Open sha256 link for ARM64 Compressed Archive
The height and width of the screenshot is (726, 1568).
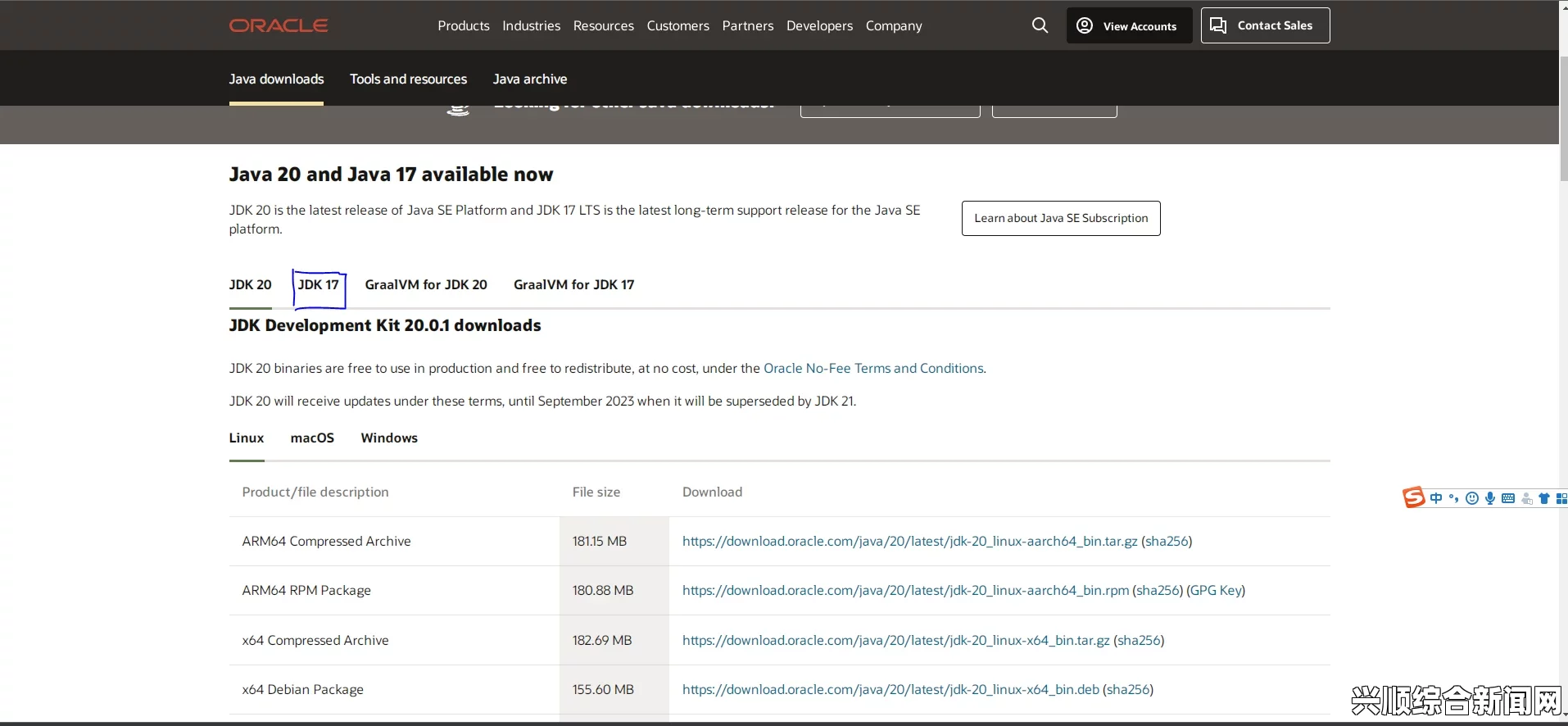pyautogui.click(x=1167, y=541)
